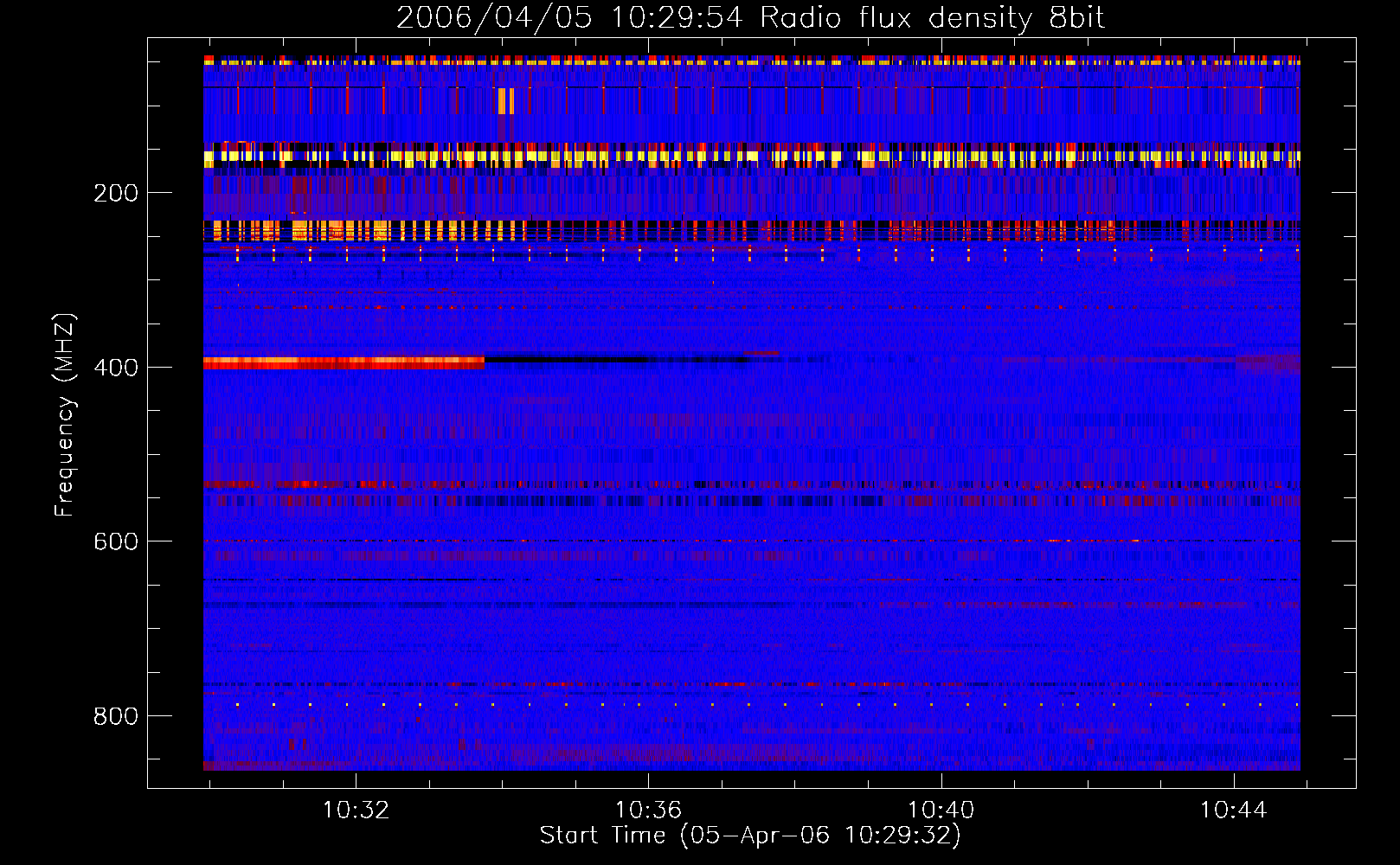
Task: Click the 800 frequency tick label
Action: [116, 716]
